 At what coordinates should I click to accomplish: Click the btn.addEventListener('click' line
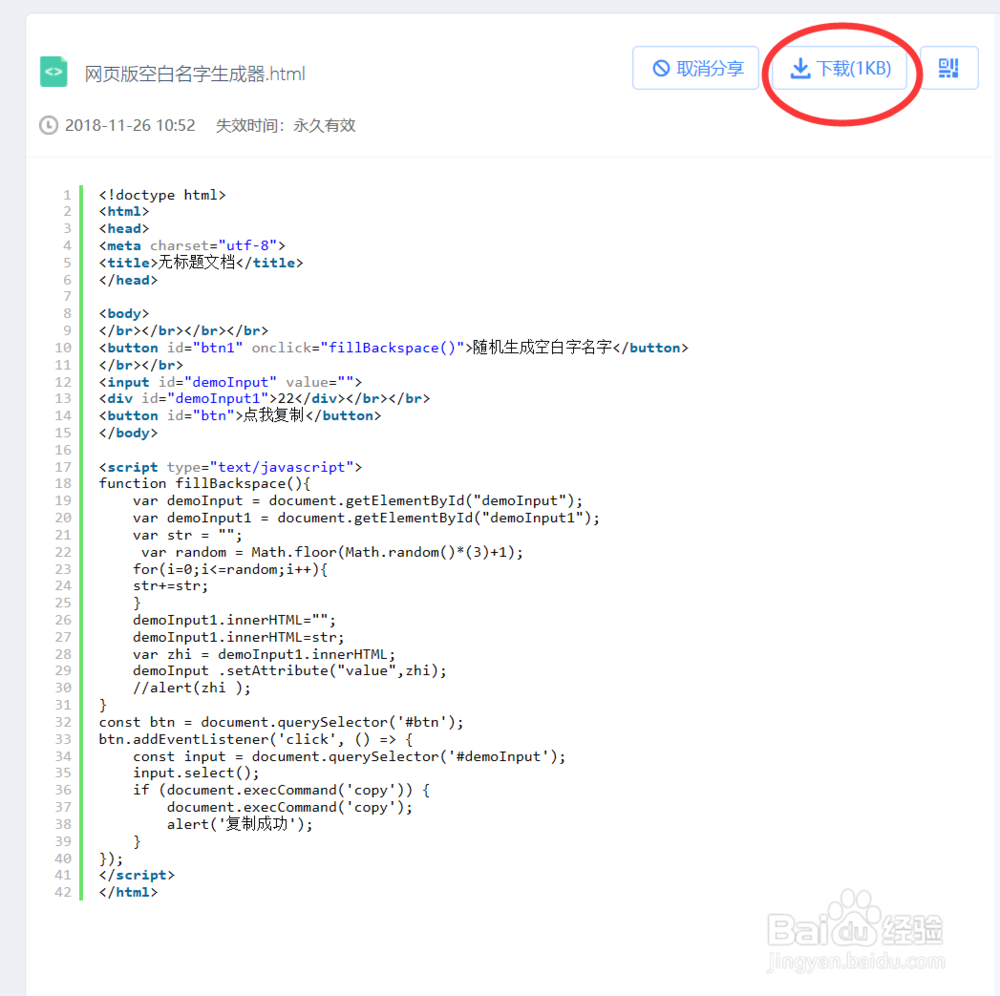(x=256, y=739)
